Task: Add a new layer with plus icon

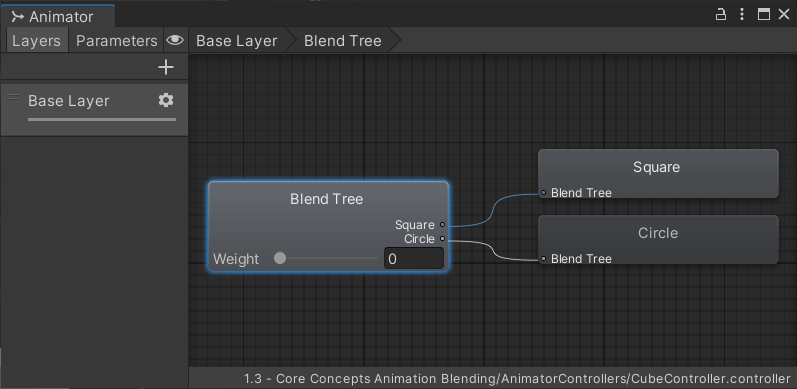Action: click(166, 67)
